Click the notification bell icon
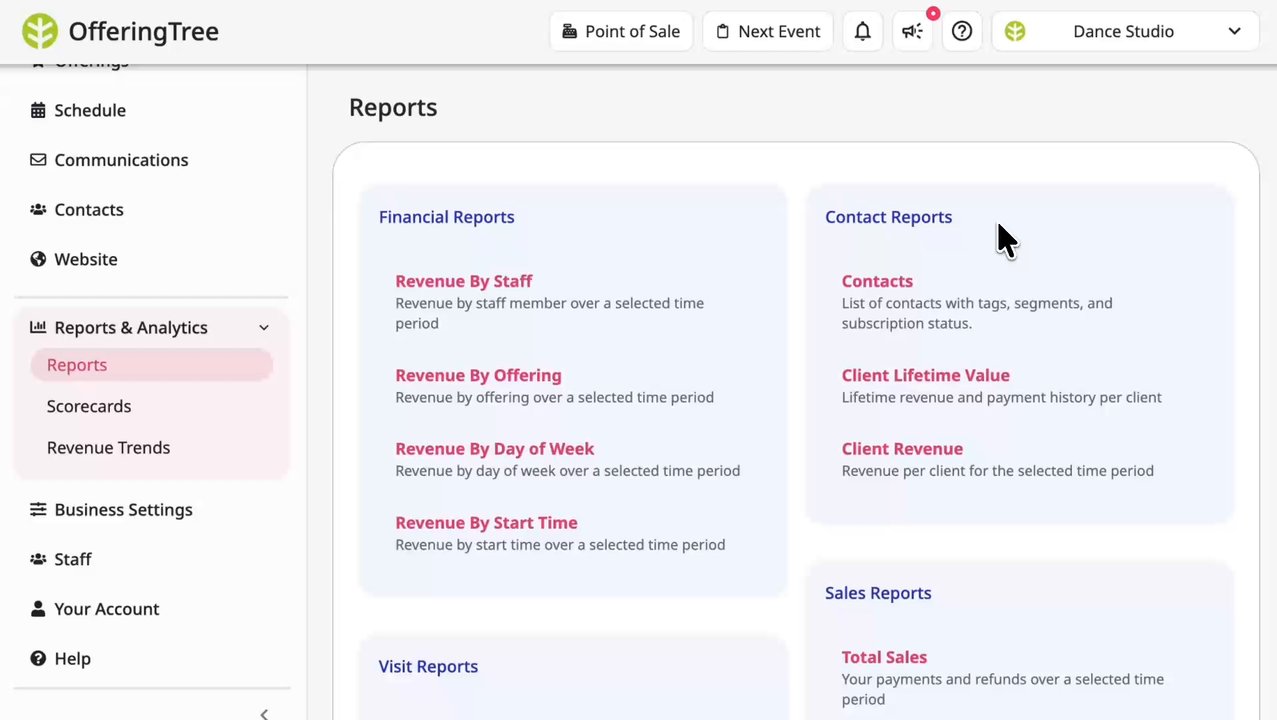Screen dimensions: 1277x720 point(862,31)
